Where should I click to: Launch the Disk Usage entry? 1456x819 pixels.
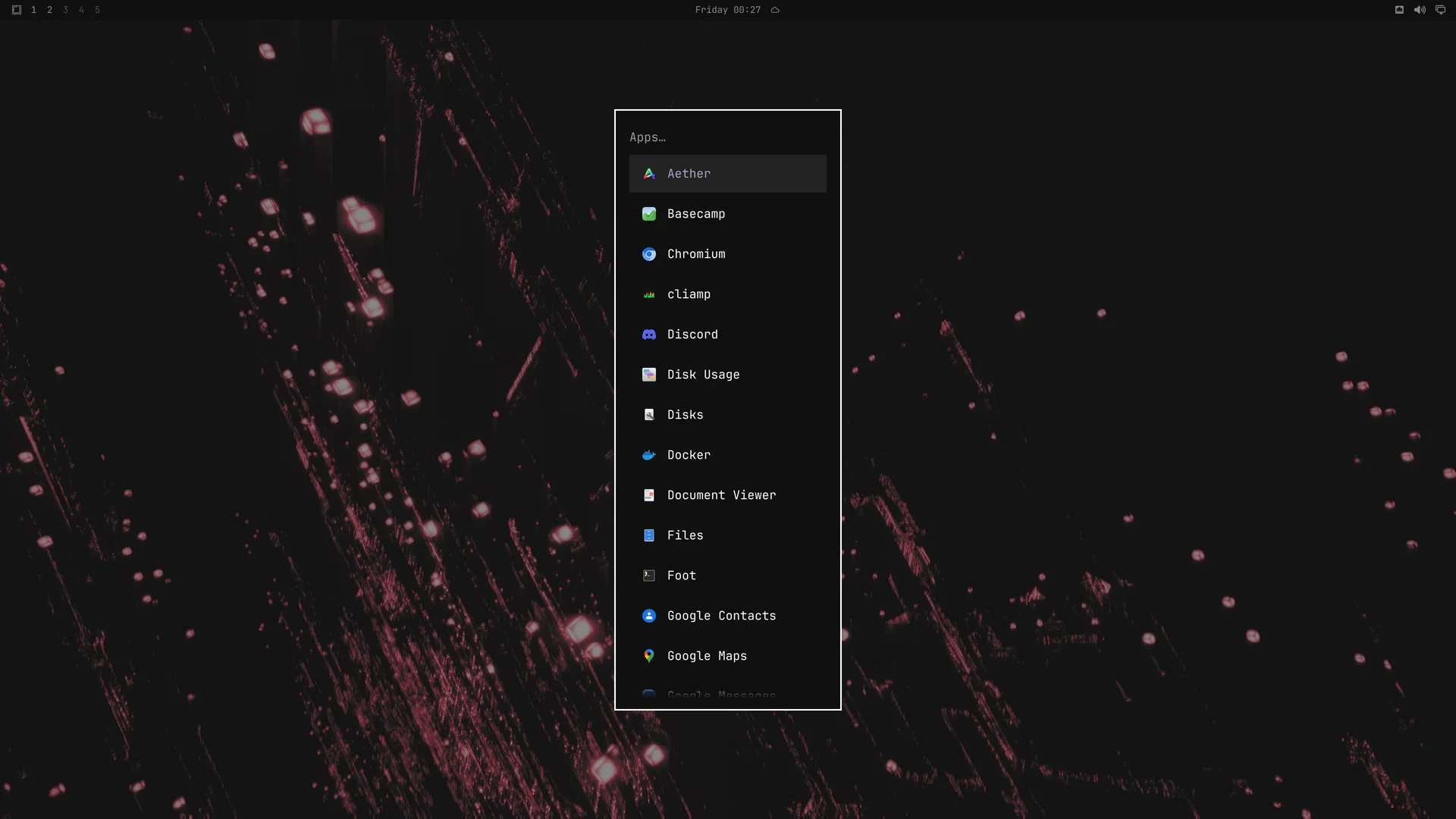click(x=728, y=375)
